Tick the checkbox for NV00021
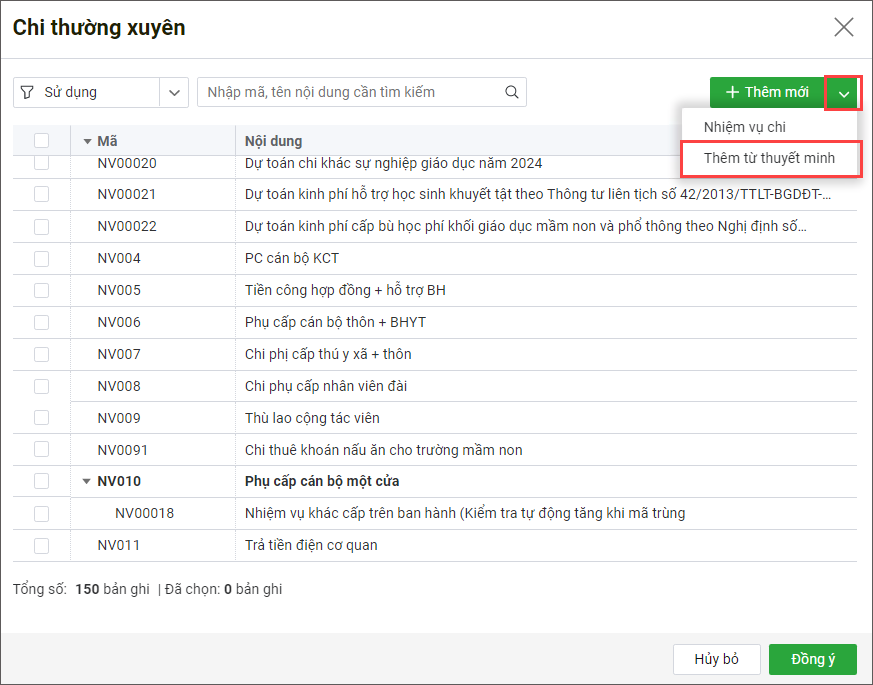Image resolution: width=873 pixels, height=685 pixels. coord(41,194)
